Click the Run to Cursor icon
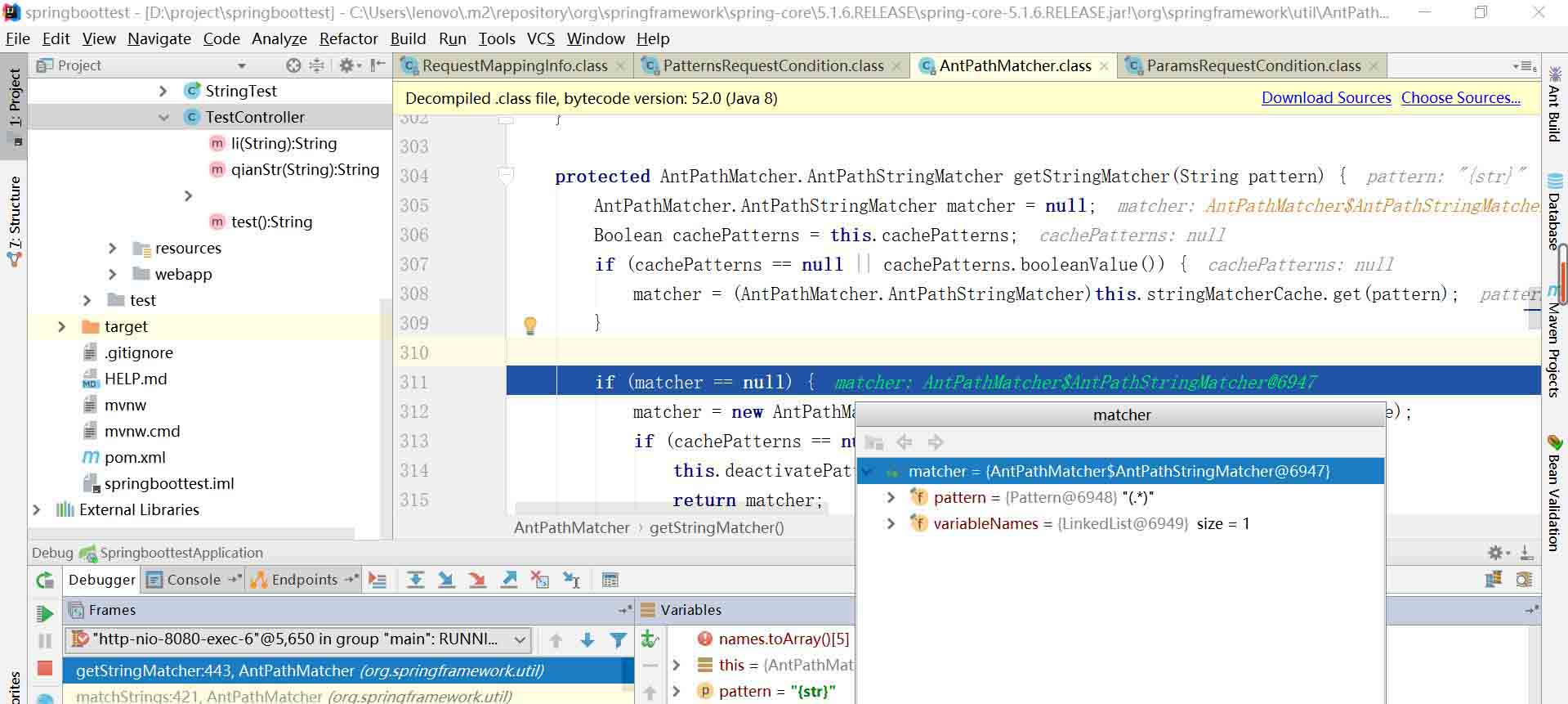The width and height of the screenshot is (1568, 704). pyautogui.click(x=571, y=580)
